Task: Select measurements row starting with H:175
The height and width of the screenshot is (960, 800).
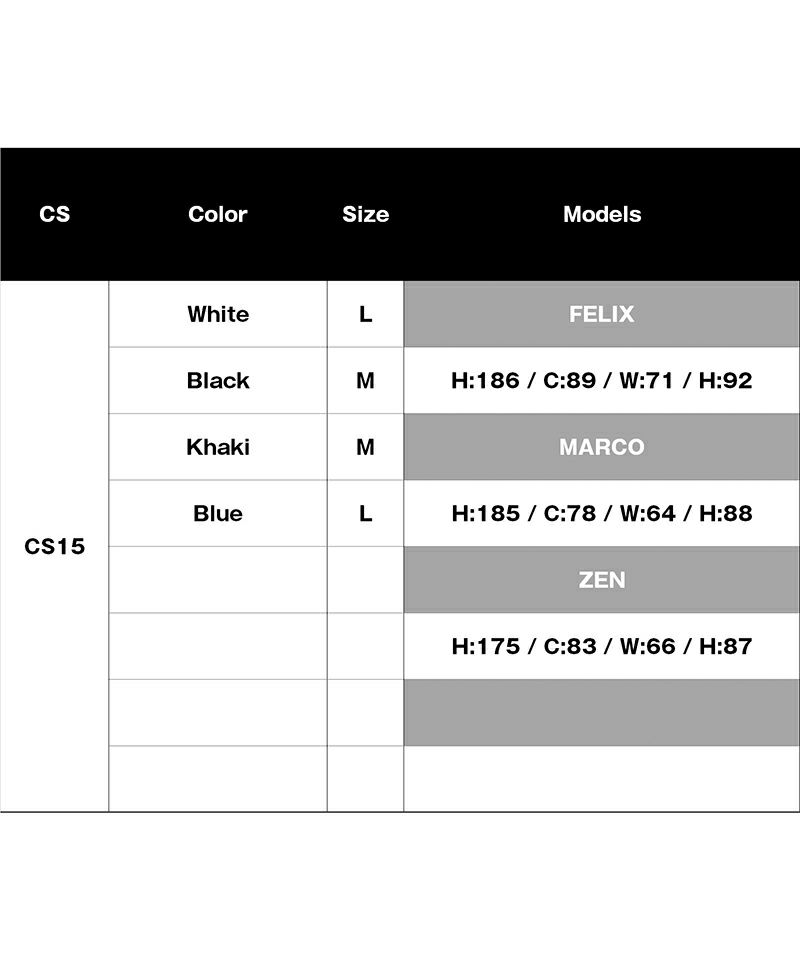Action: (x=602, y=646)
